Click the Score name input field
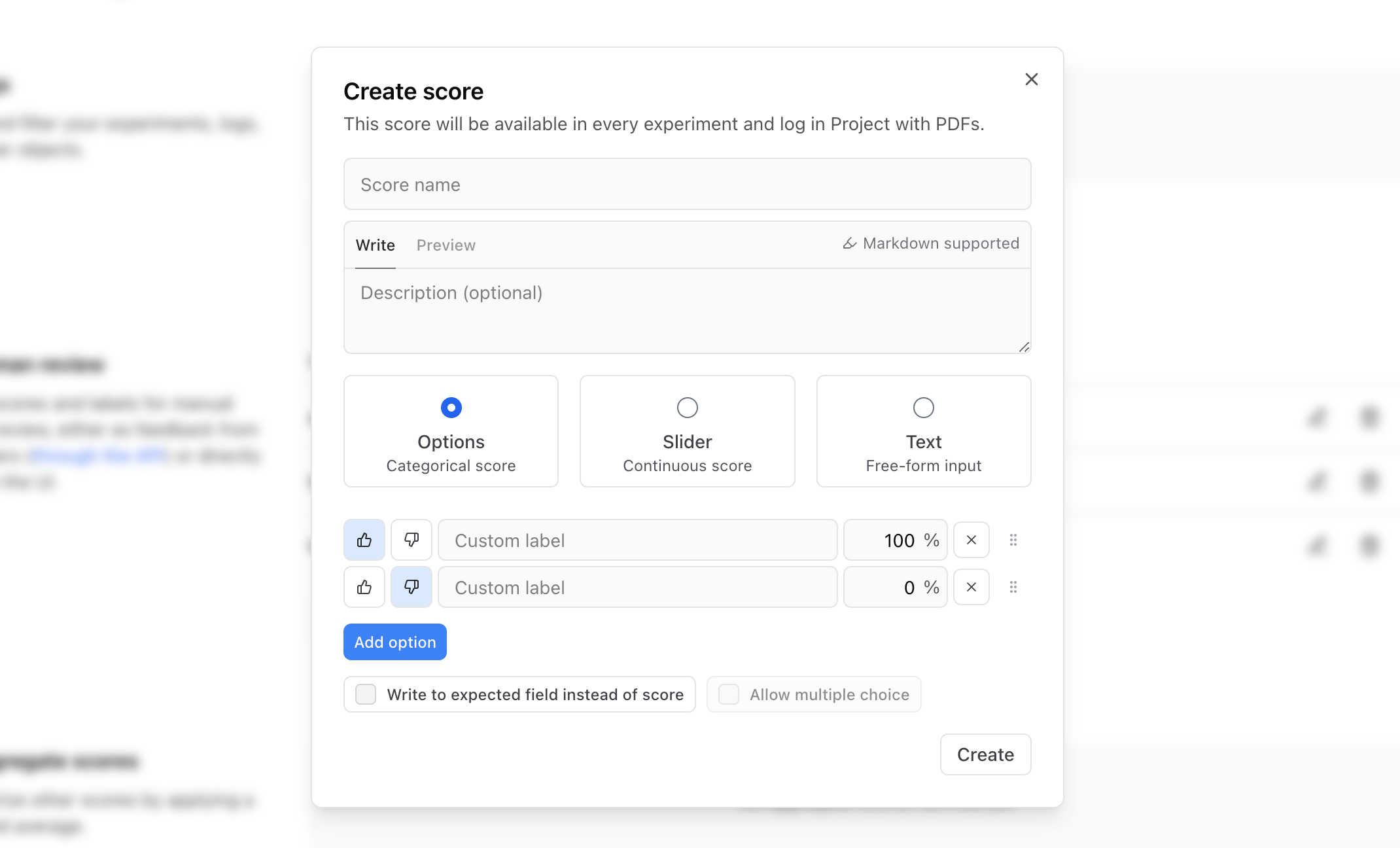The height and width of the screenshot is (848, 1400). pyautogui.click(x=686, y=184)
